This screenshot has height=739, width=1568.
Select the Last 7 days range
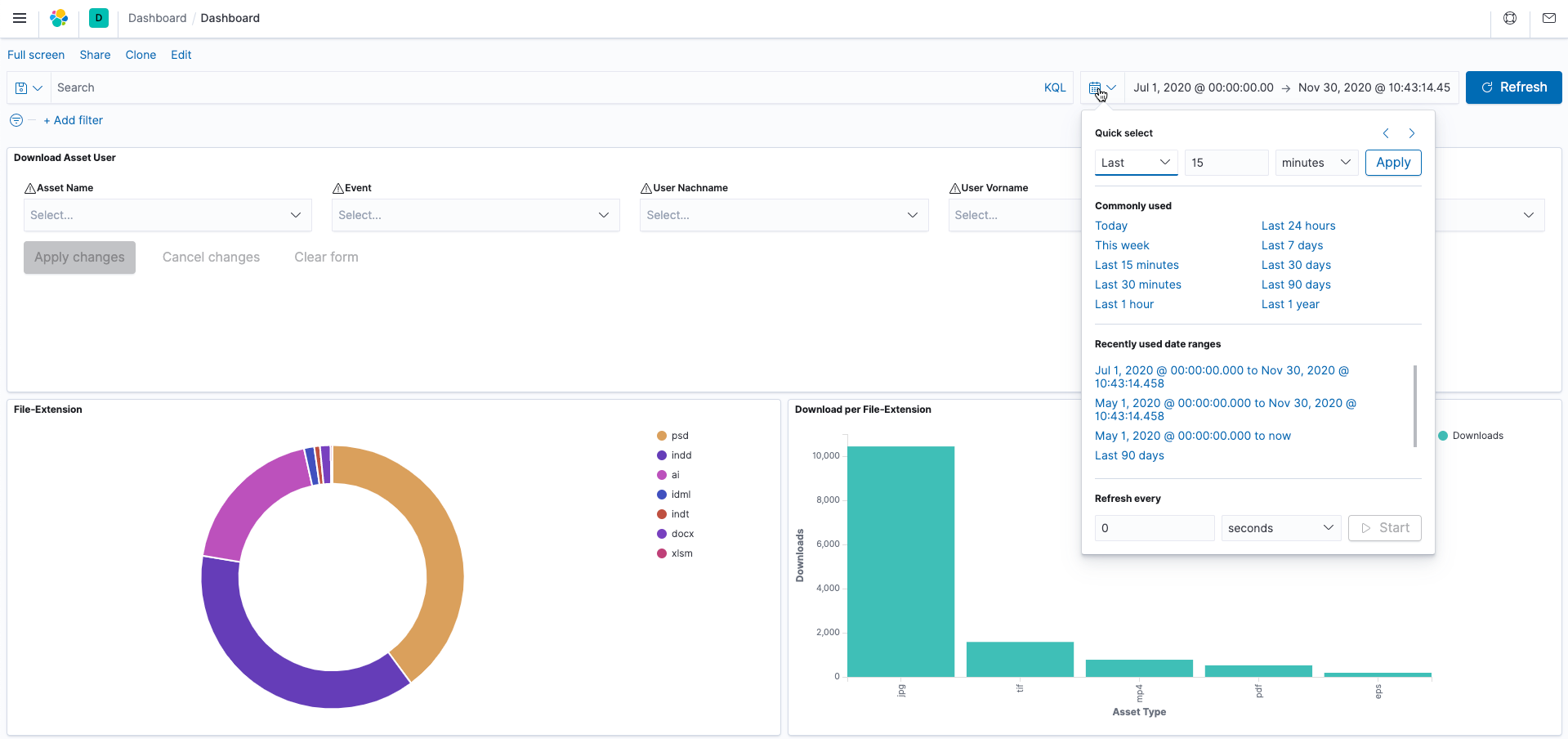(x=1292, y=245)
